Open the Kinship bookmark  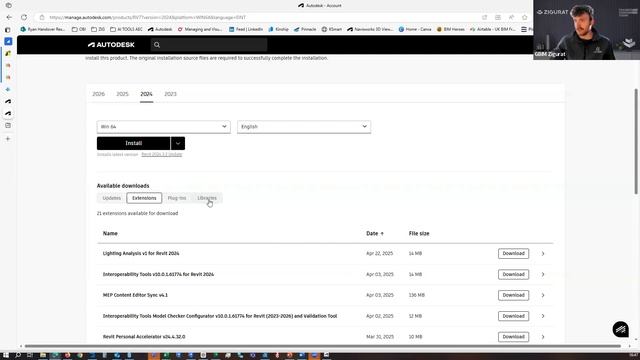click(x=278, y=29)
